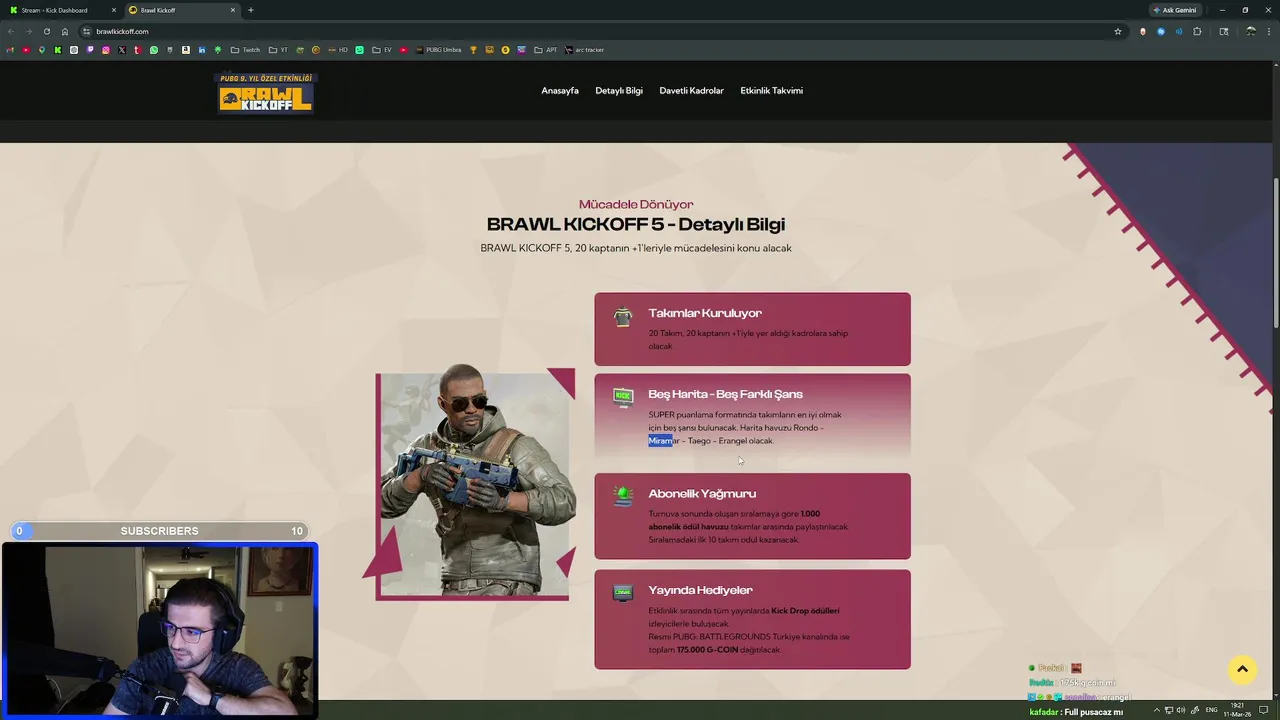Show hidden system tray icons
Viewport: 1280px width, 720px height.
click(1157, 710)
